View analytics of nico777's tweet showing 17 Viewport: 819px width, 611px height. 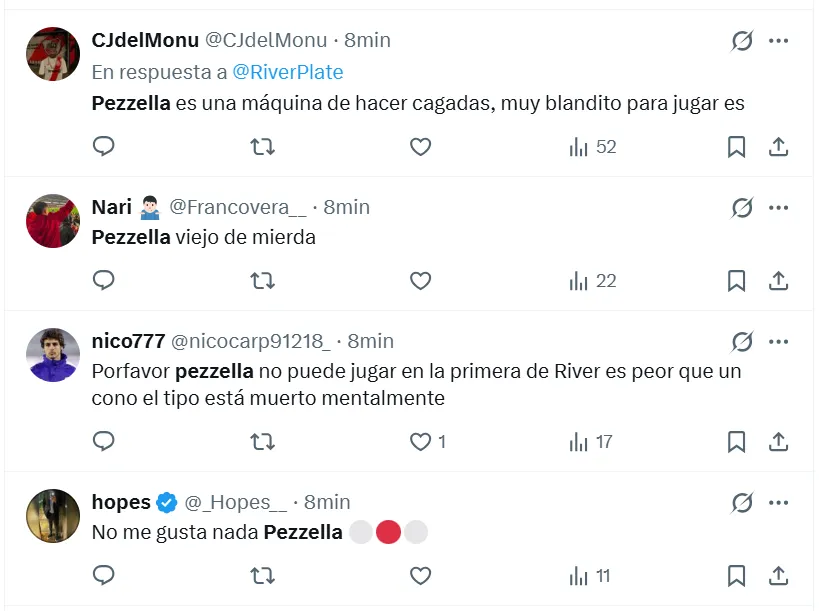point(591,441)
